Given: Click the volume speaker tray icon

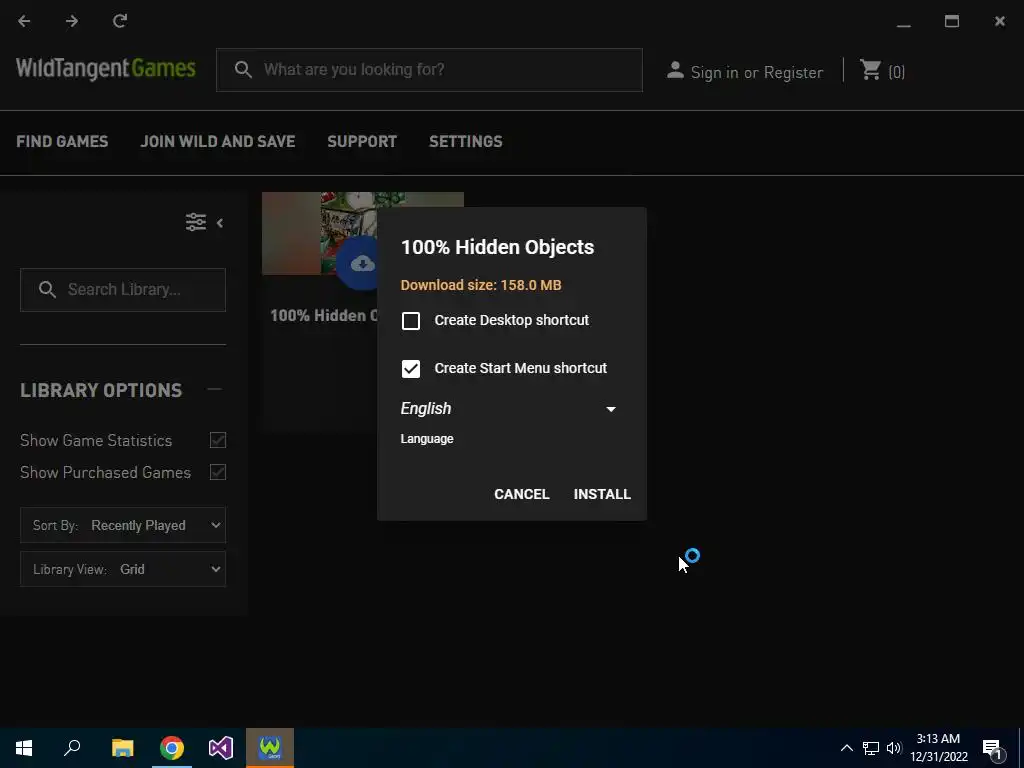Looking at the screenshot, I should tap(893, 748).
